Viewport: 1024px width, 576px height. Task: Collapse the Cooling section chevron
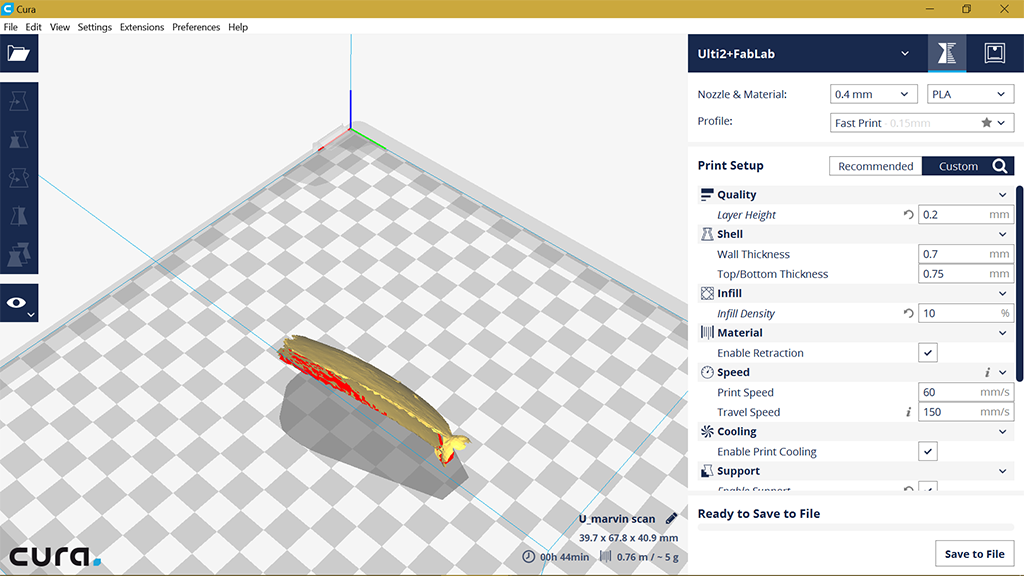[1002, 432]
